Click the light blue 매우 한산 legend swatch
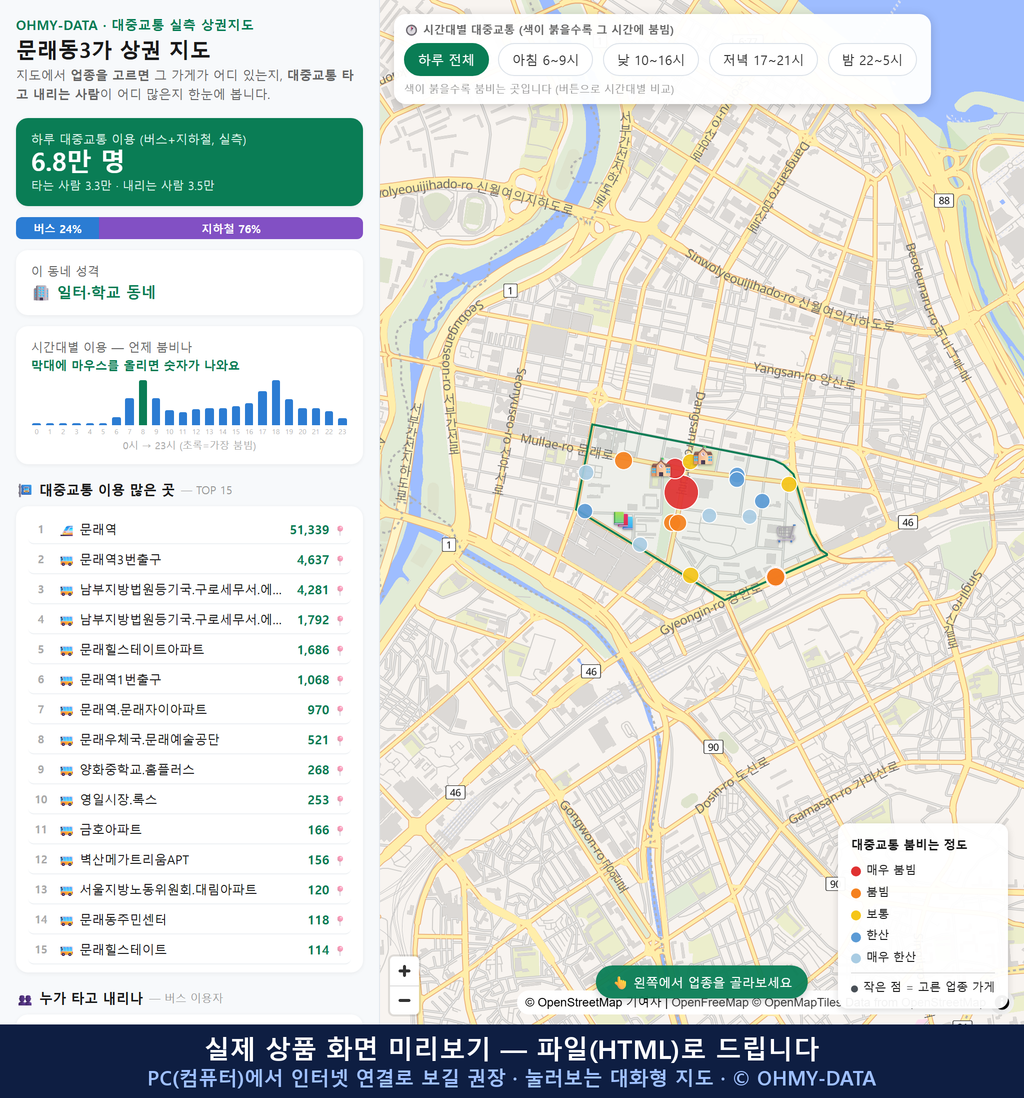Image resolution: width=1024 pixels, height=1098 pixels. coord(855,958)
